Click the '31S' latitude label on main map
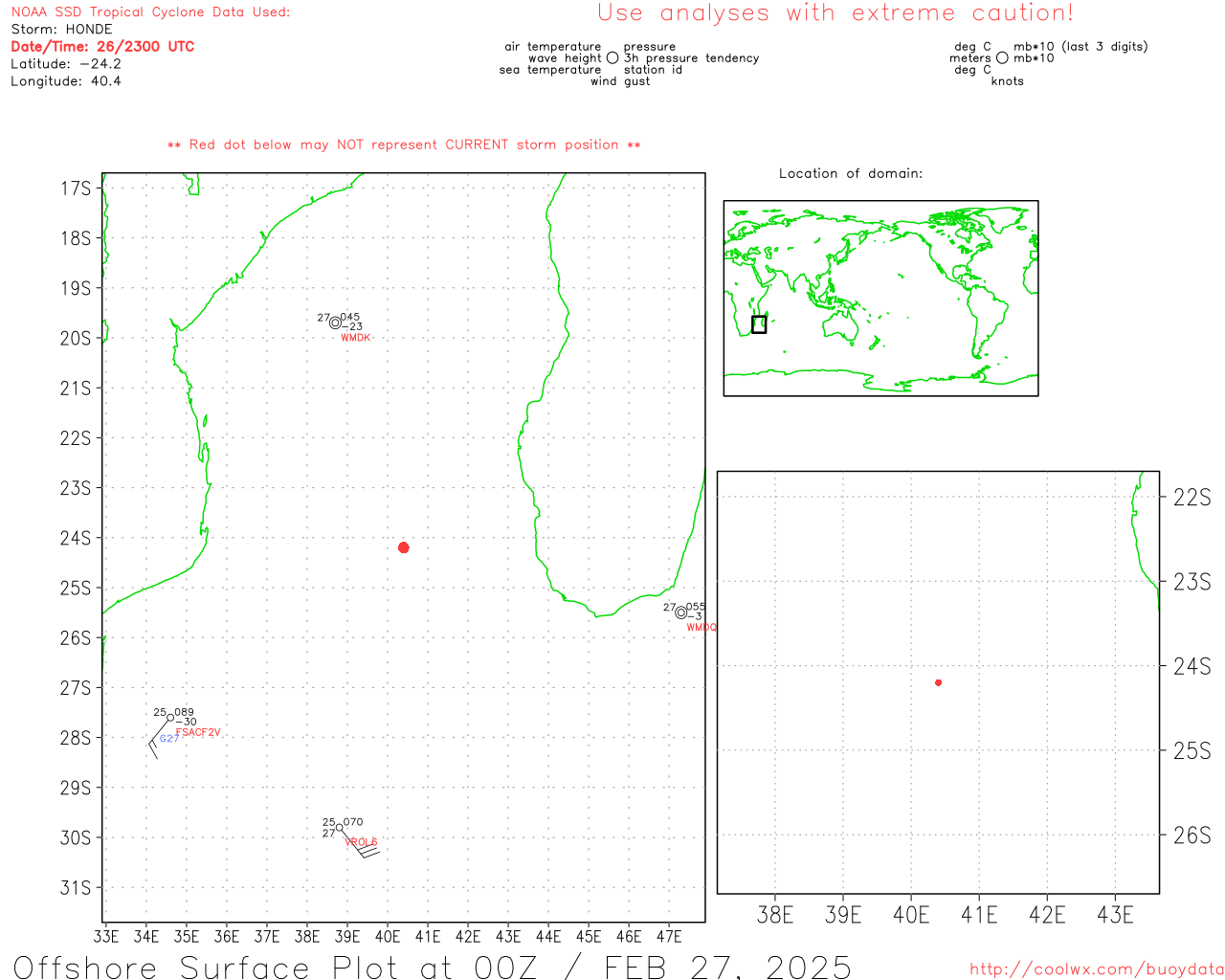1225x980 pixels. coord(76,888)
